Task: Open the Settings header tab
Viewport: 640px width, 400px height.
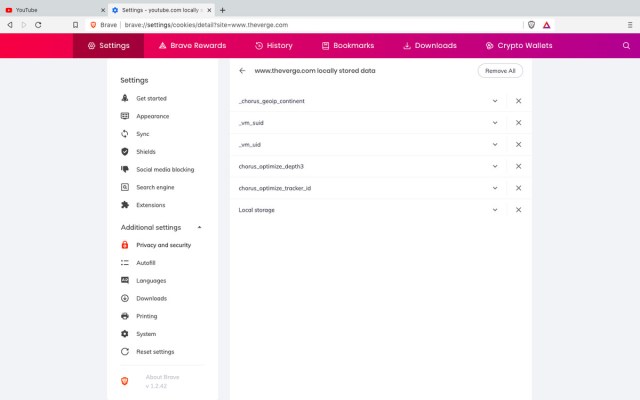Action: [x=108, y=46]
